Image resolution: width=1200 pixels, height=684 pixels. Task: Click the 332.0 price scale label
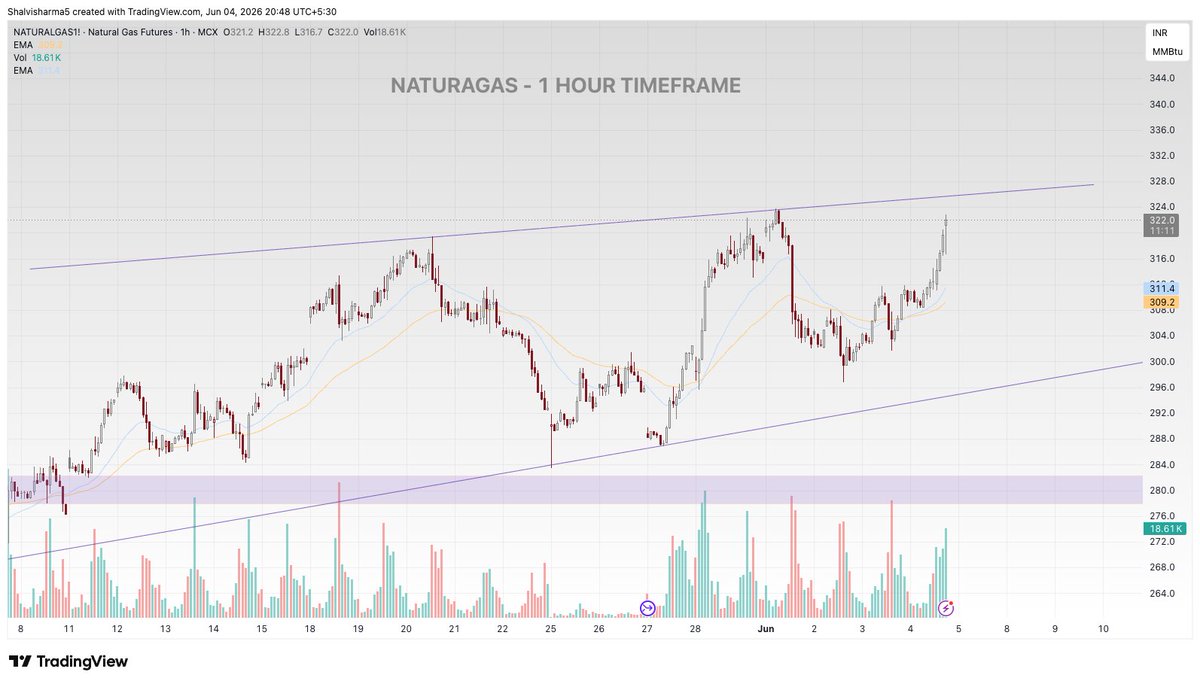pos(1162,156)
